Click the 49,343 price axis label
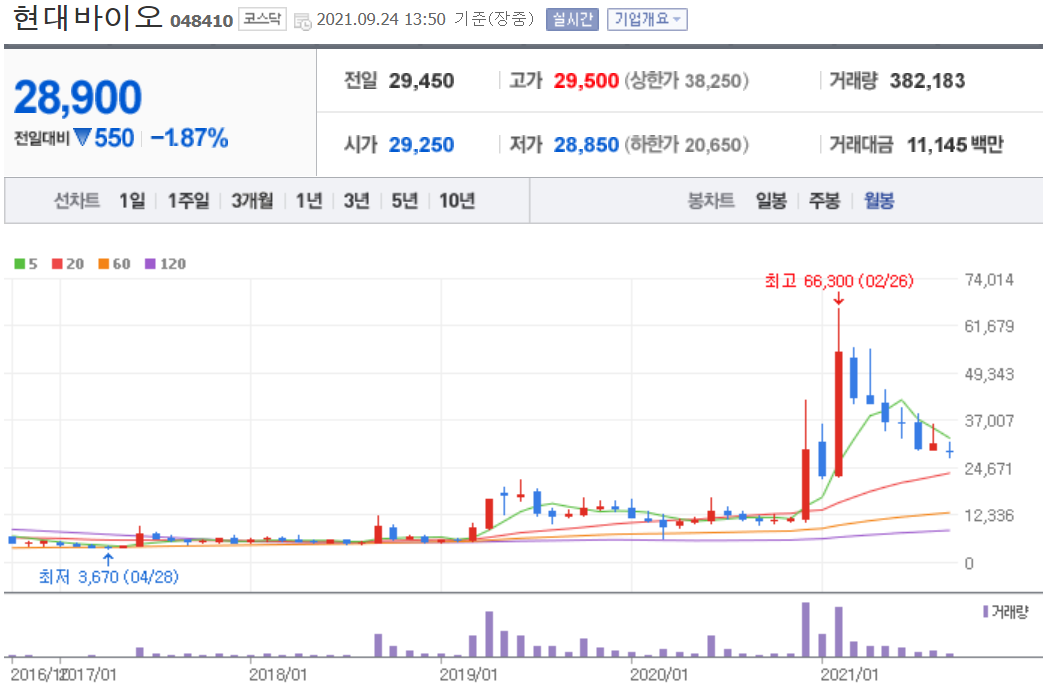The width and height of the screenshot is (1043, 685). point(989,374)
